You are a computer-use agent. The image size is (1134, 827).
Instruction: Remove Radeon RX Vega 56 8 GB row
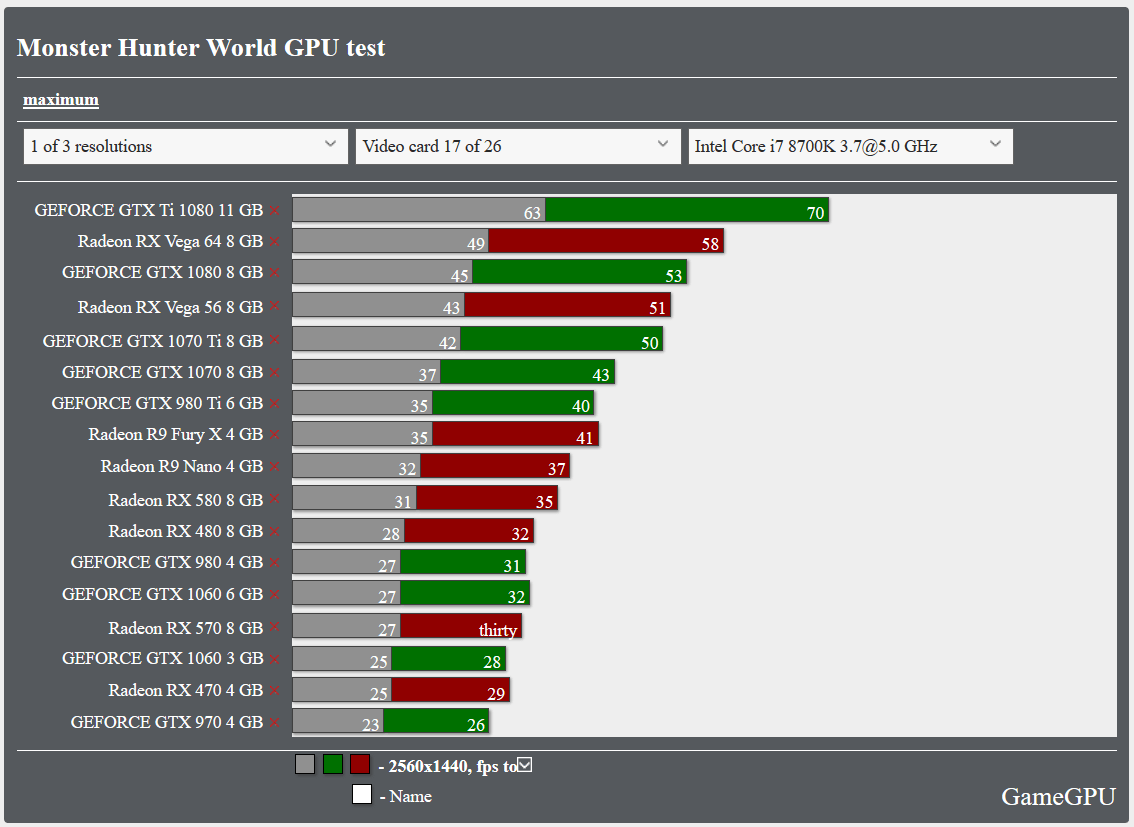click(x=275, y=307)
